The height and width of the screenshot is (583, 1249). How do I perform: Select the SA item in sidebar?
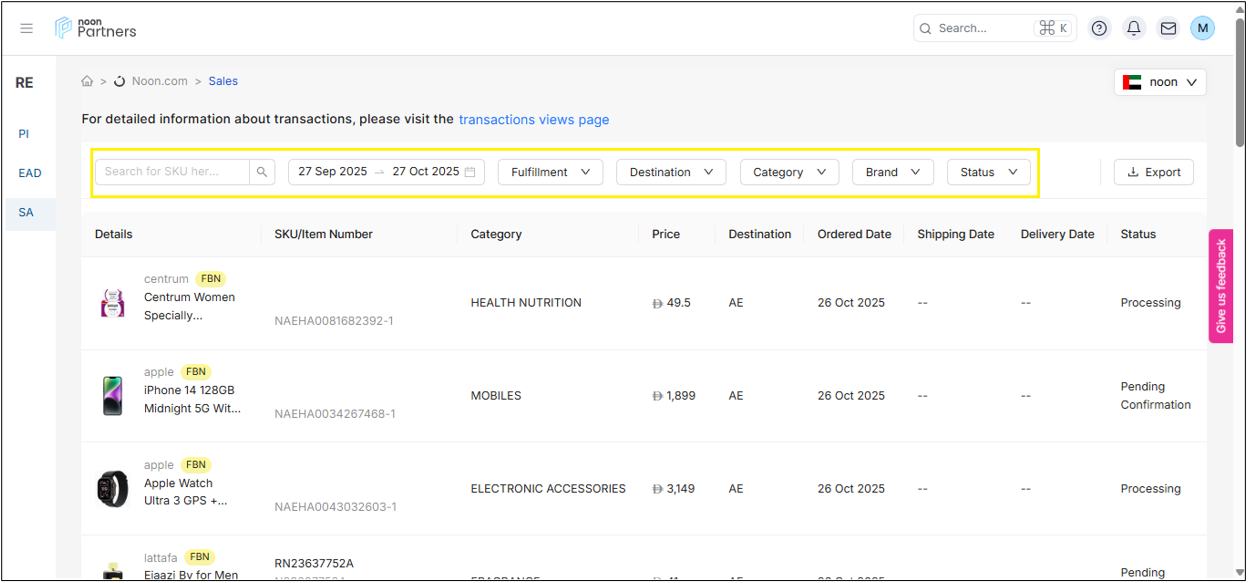coord(26,212)
